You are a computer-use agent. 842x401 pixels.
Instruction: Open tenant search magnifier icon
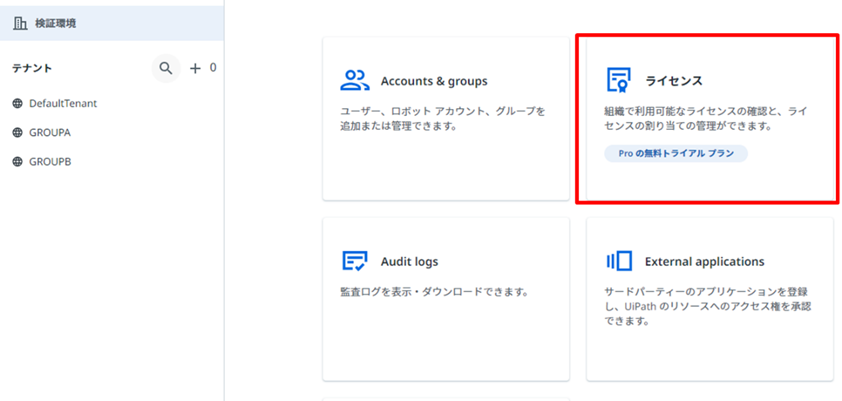pos(166,68)
